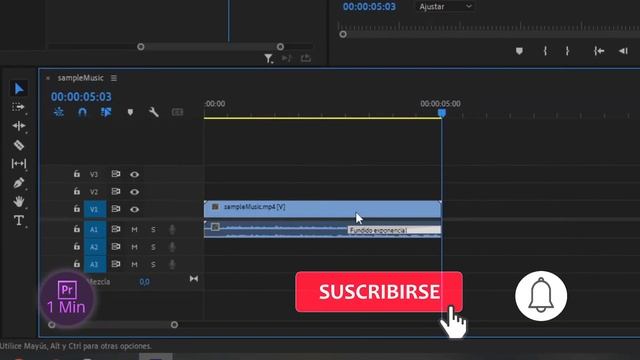Toggle lock on track V3
This screenshot has width=640, height=360.
click(x=77, y=174)
